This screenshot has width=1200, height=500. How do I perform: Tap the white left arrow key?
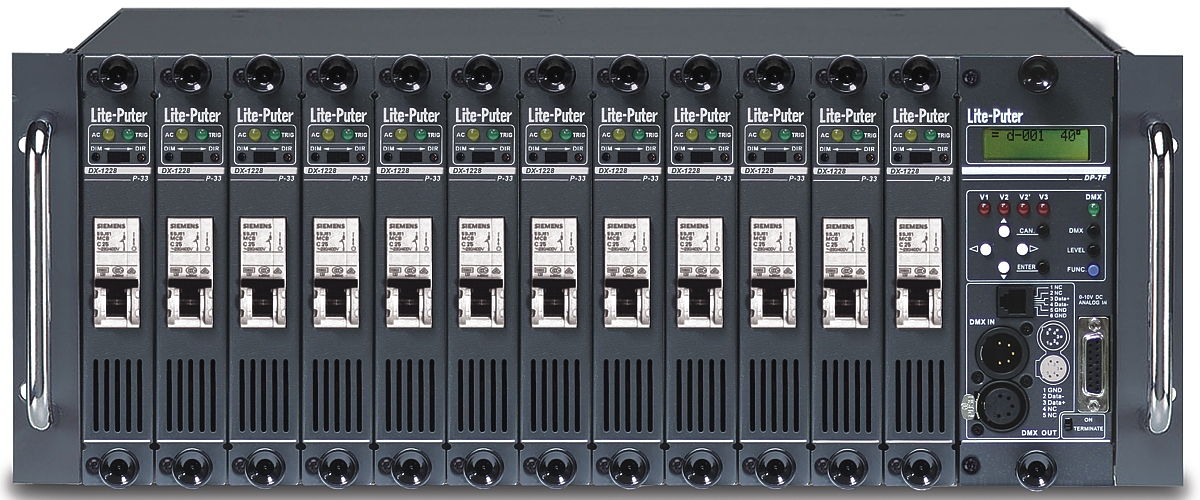coord(985,249)
